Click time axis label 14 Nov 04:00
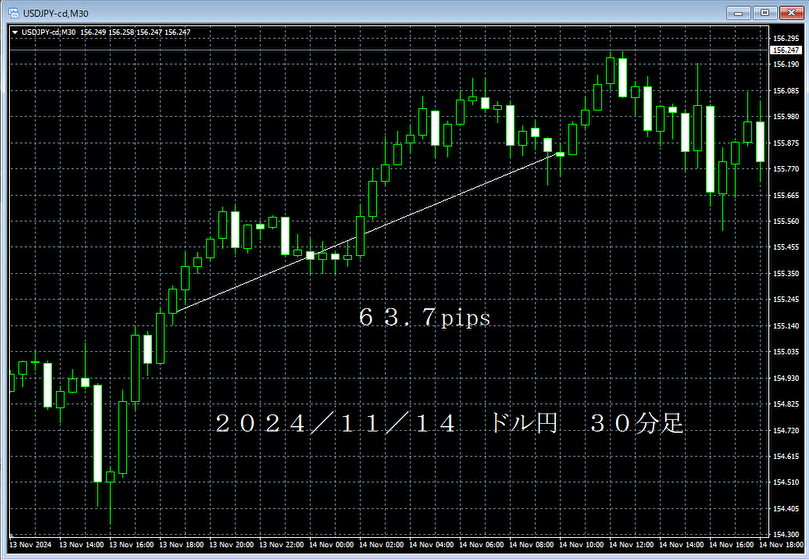This screenshot has height=560, width=809. [432, 545]
